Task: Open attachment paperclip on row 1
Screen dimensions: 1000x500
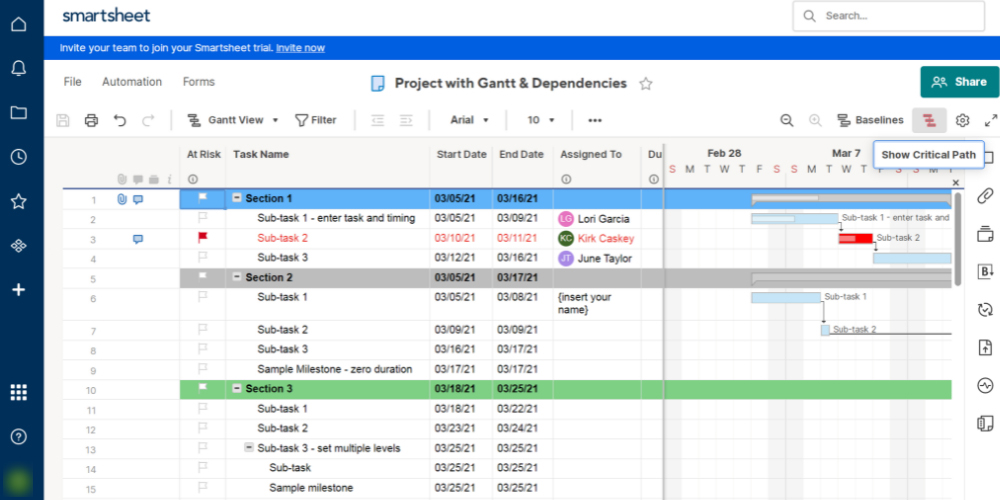Action: [x=122, y=199]
